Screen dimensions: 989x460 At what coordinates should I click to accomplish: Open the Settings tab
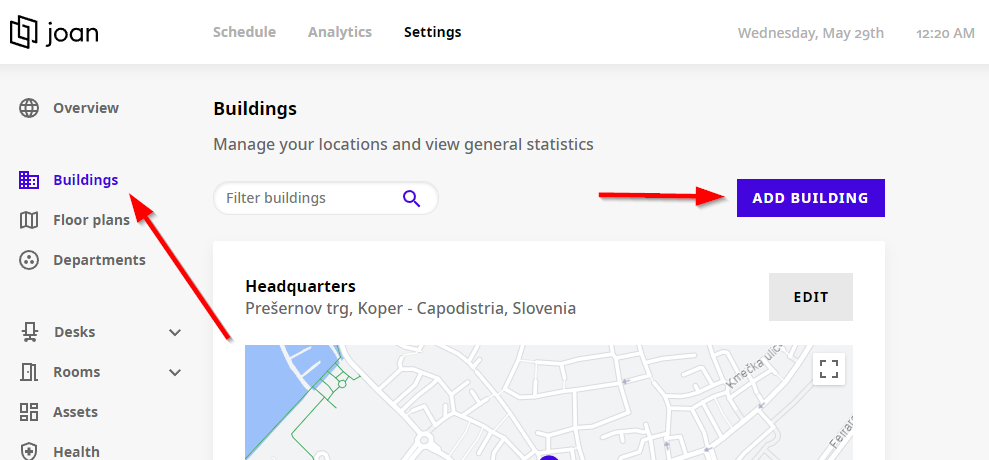(433, 32)
